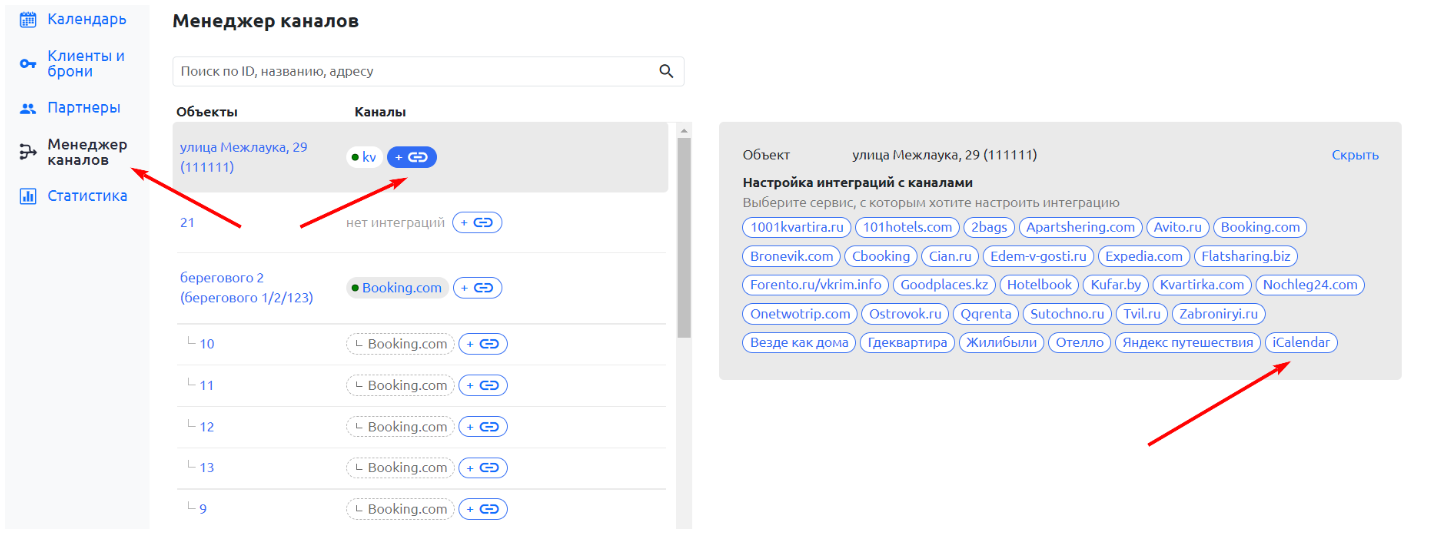Click Booking.com badge of берегового 2
The image size is (1447, 536).
[397, 288]
